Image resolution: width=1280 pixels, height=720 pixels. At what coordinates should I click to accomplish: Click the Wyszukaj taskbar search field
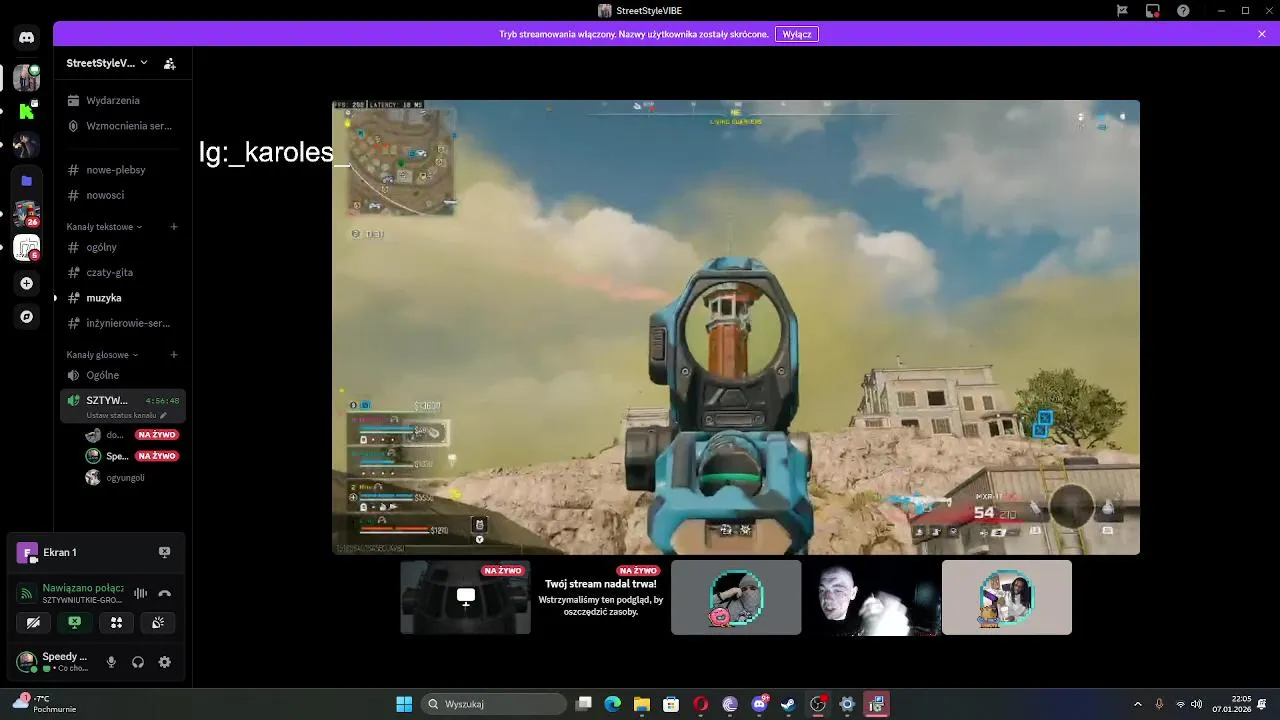point(494,704)
